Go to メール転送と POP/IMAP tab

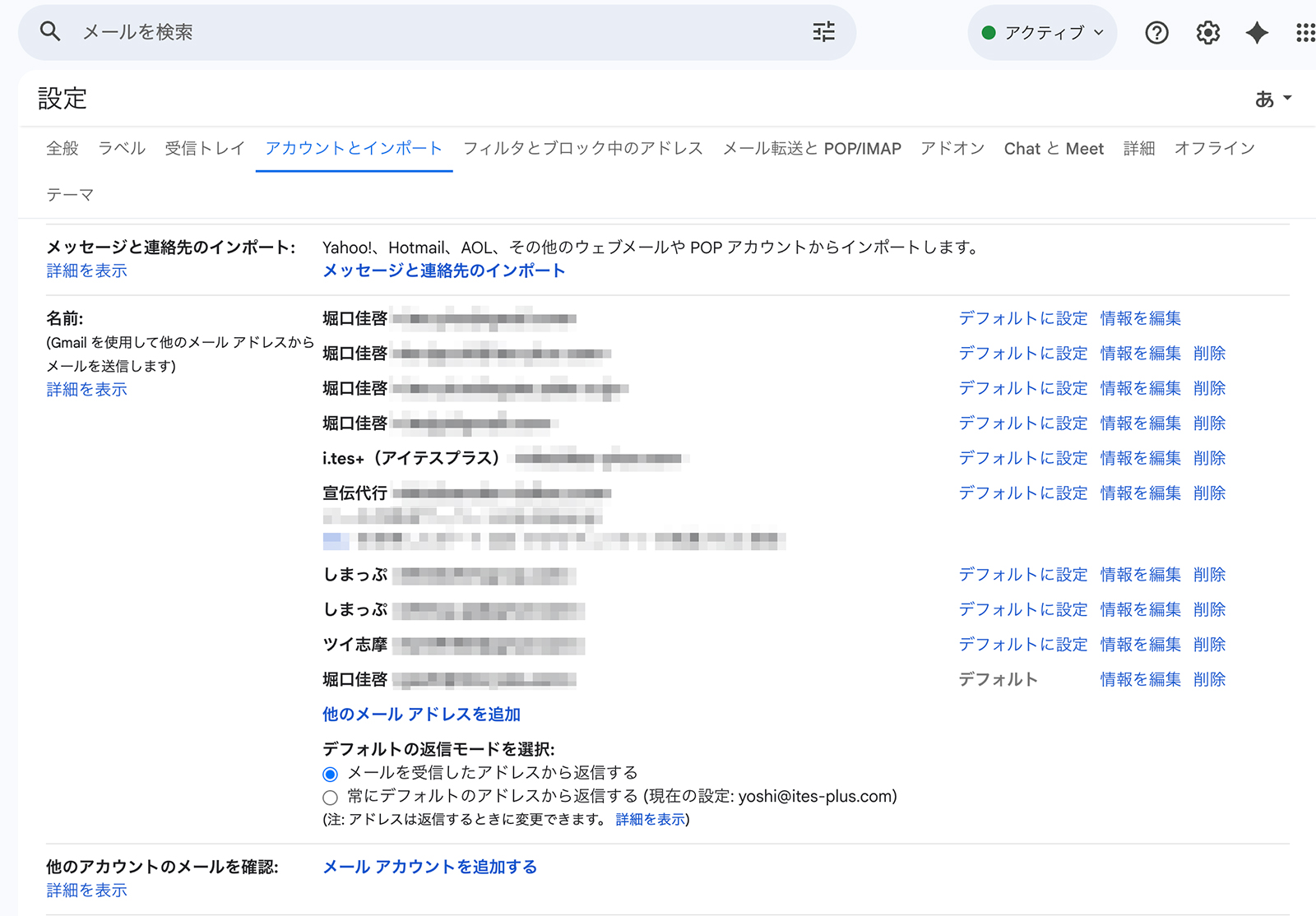pyautogui.click(x=811, y=149)
